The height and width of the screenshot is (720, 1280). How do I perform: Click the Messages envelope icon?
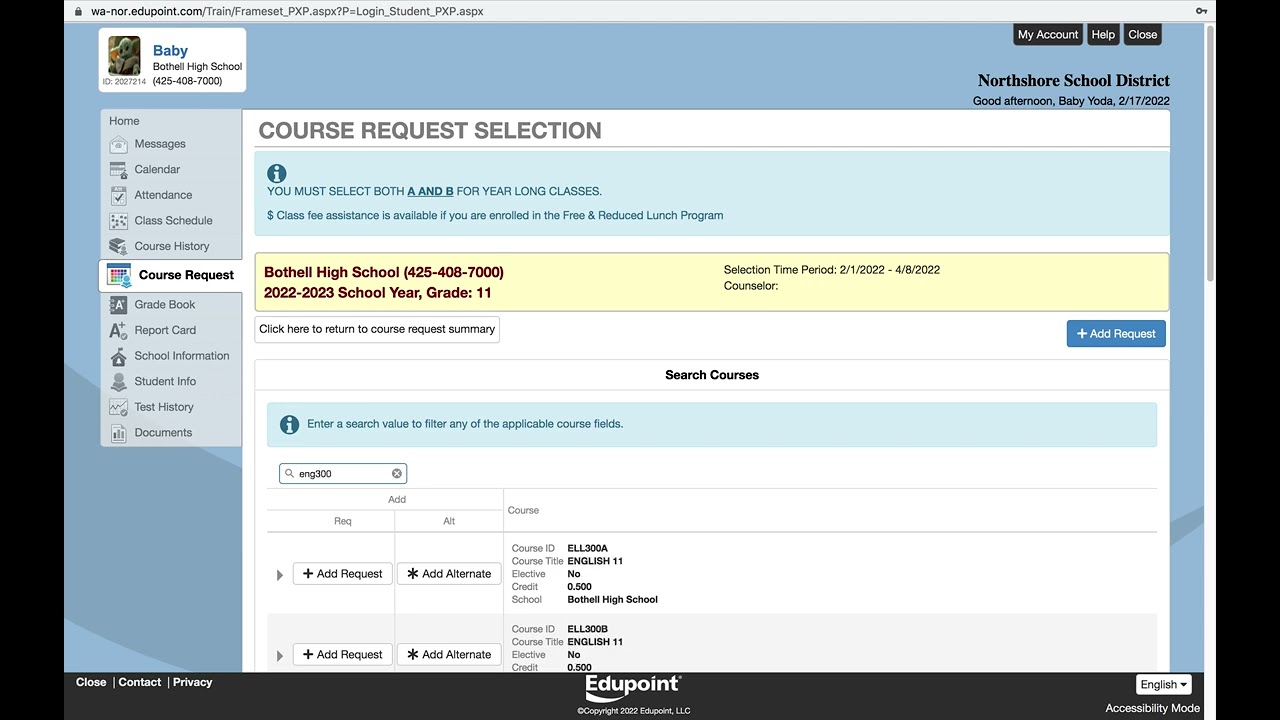click(x=118, y=144)
